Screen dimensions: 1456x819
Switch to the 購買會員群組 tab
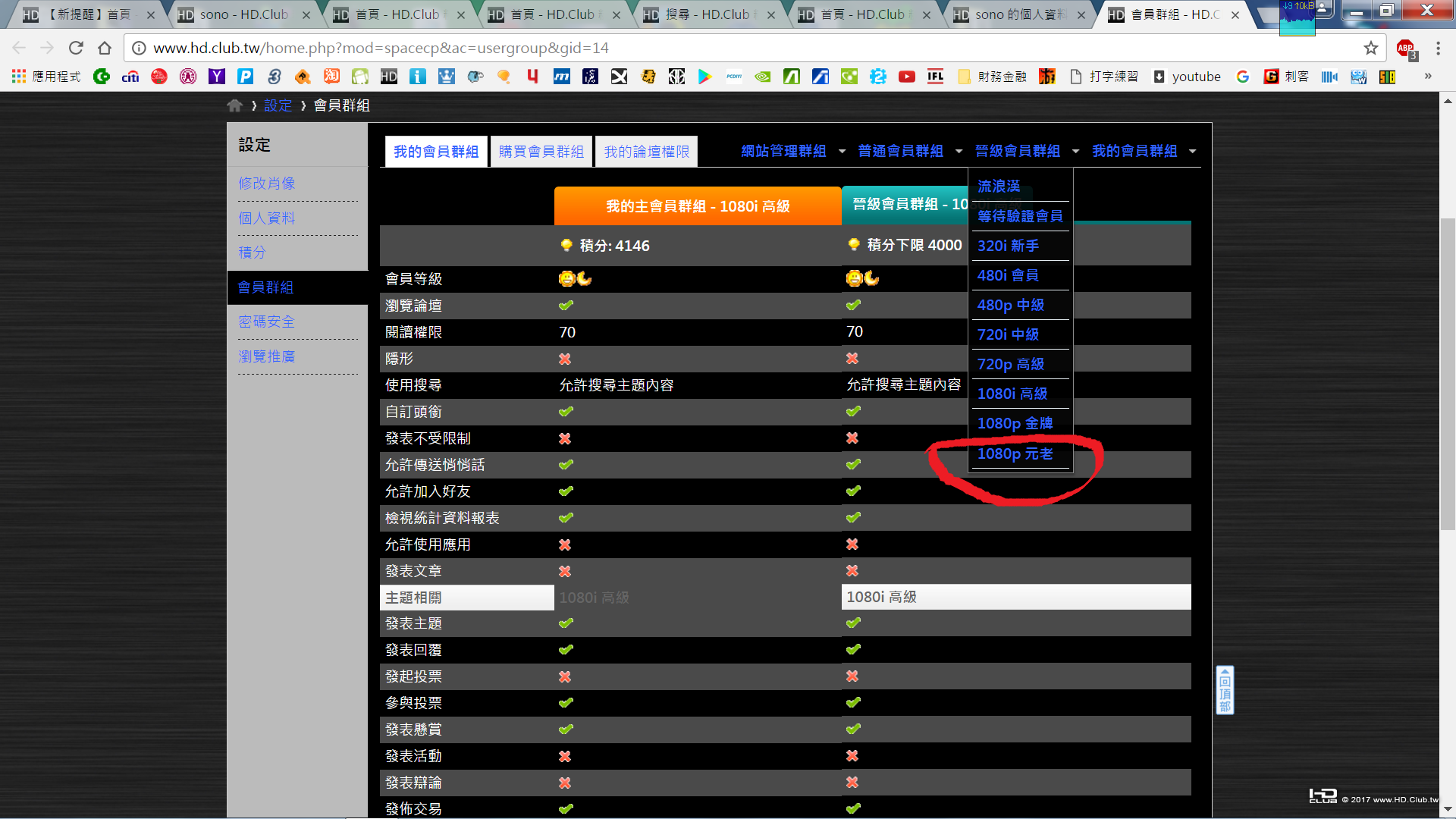click(541, 152)
